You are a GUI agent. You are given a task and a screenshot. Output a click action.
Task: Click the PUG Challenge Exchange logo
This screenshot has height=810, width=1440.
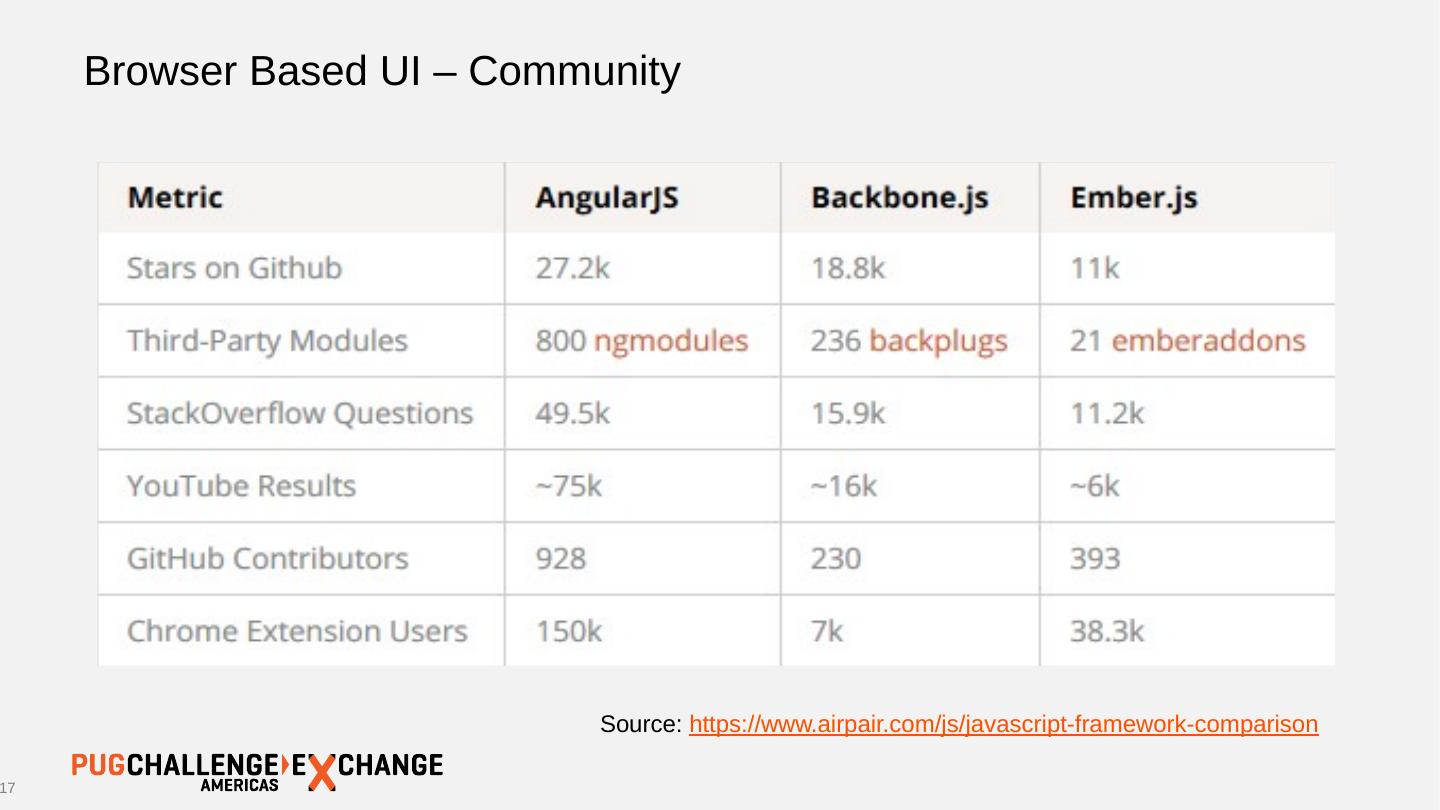point(257,770)
